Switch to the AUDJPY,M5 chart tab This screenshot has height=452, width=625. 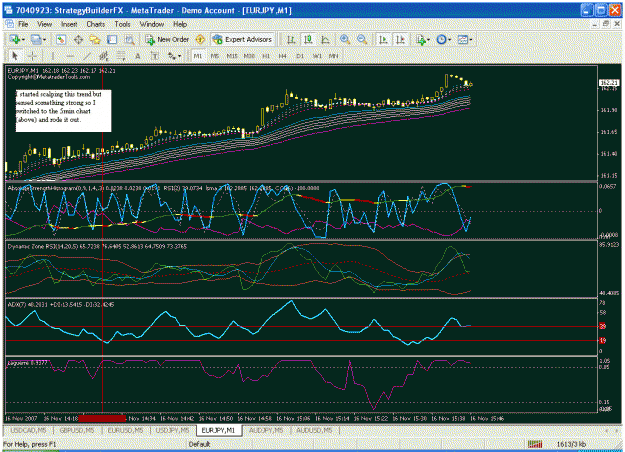(x=266, y=430)
